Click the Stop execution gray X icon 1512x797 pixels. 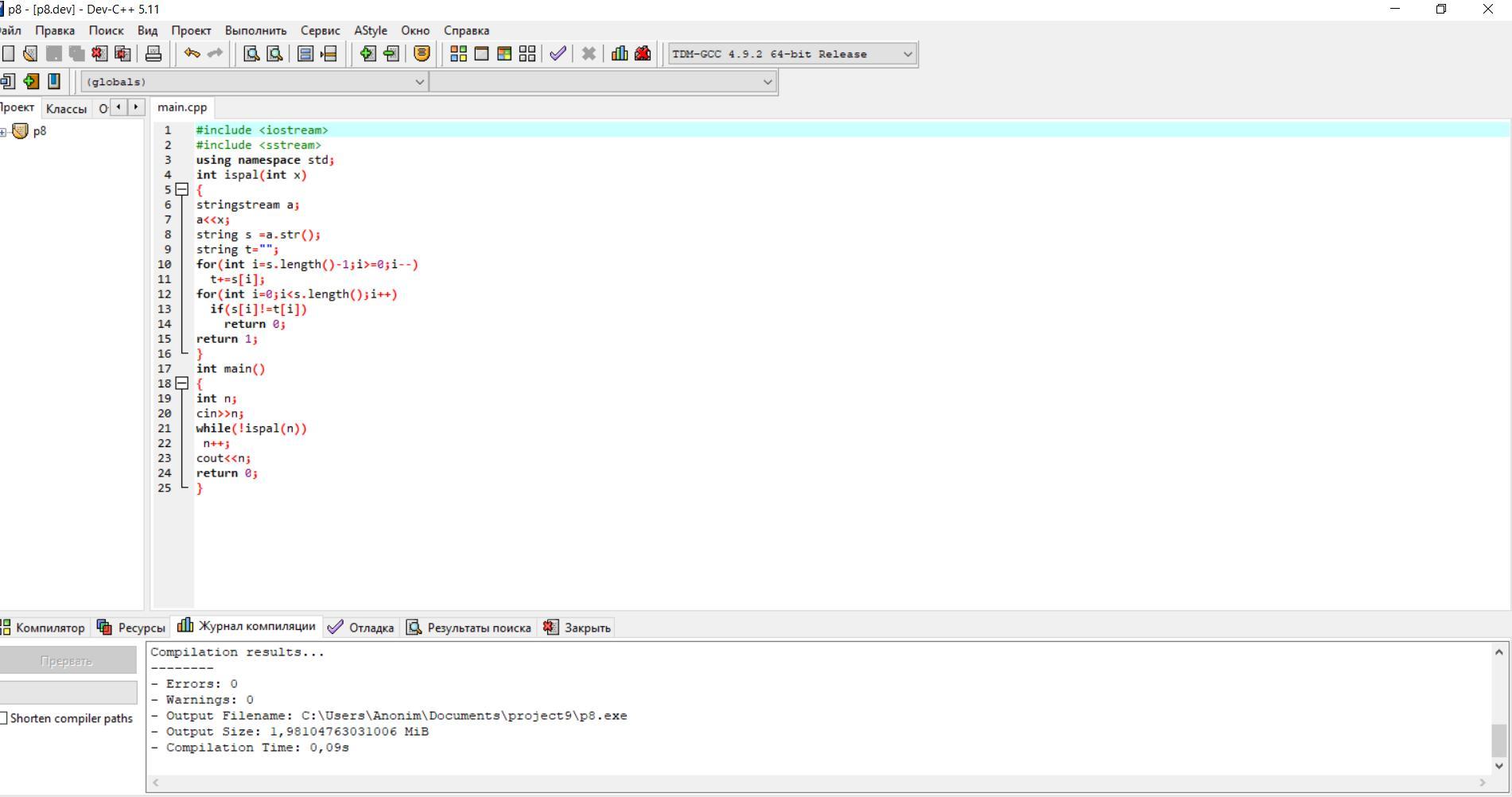click(589, 53)
